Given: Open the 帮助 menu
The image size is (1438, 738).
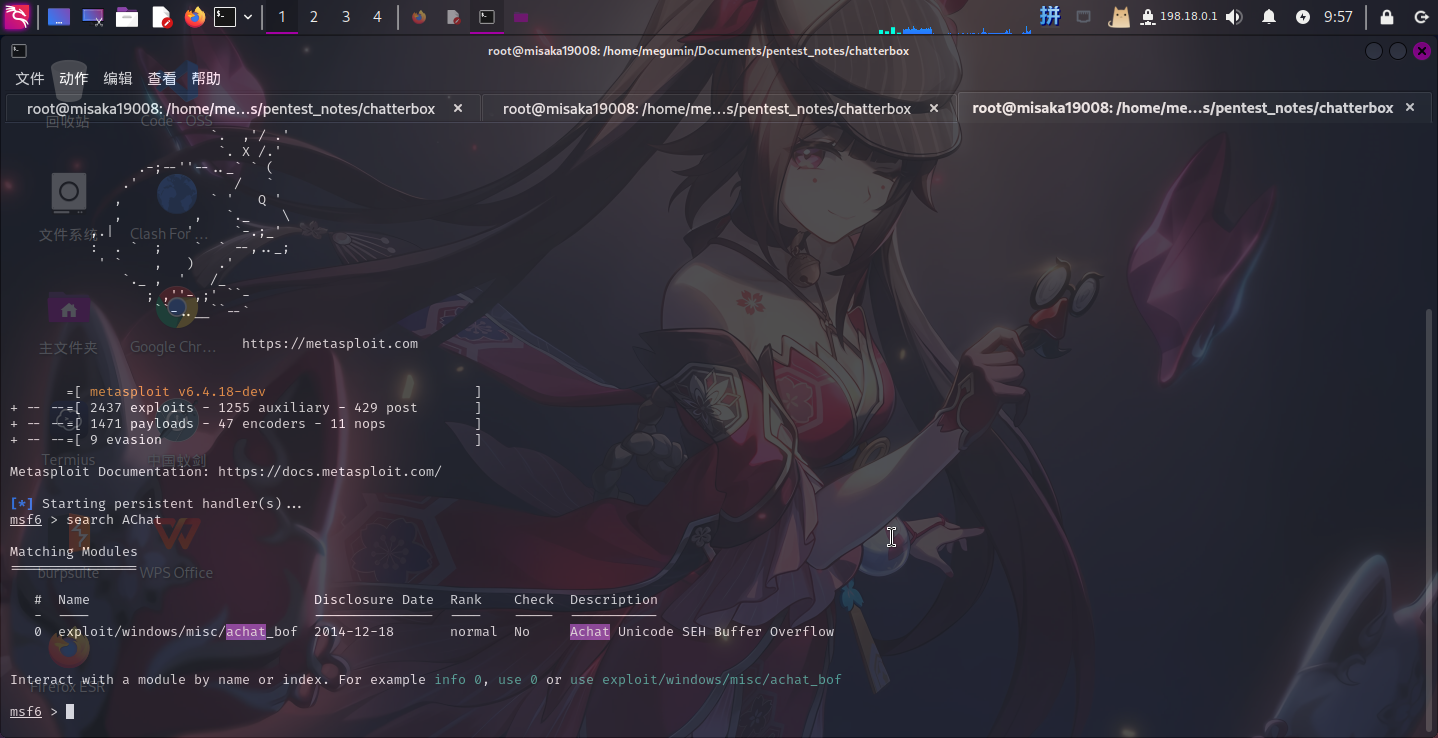Looking at the screenshot, I should [x=206, y=79].
